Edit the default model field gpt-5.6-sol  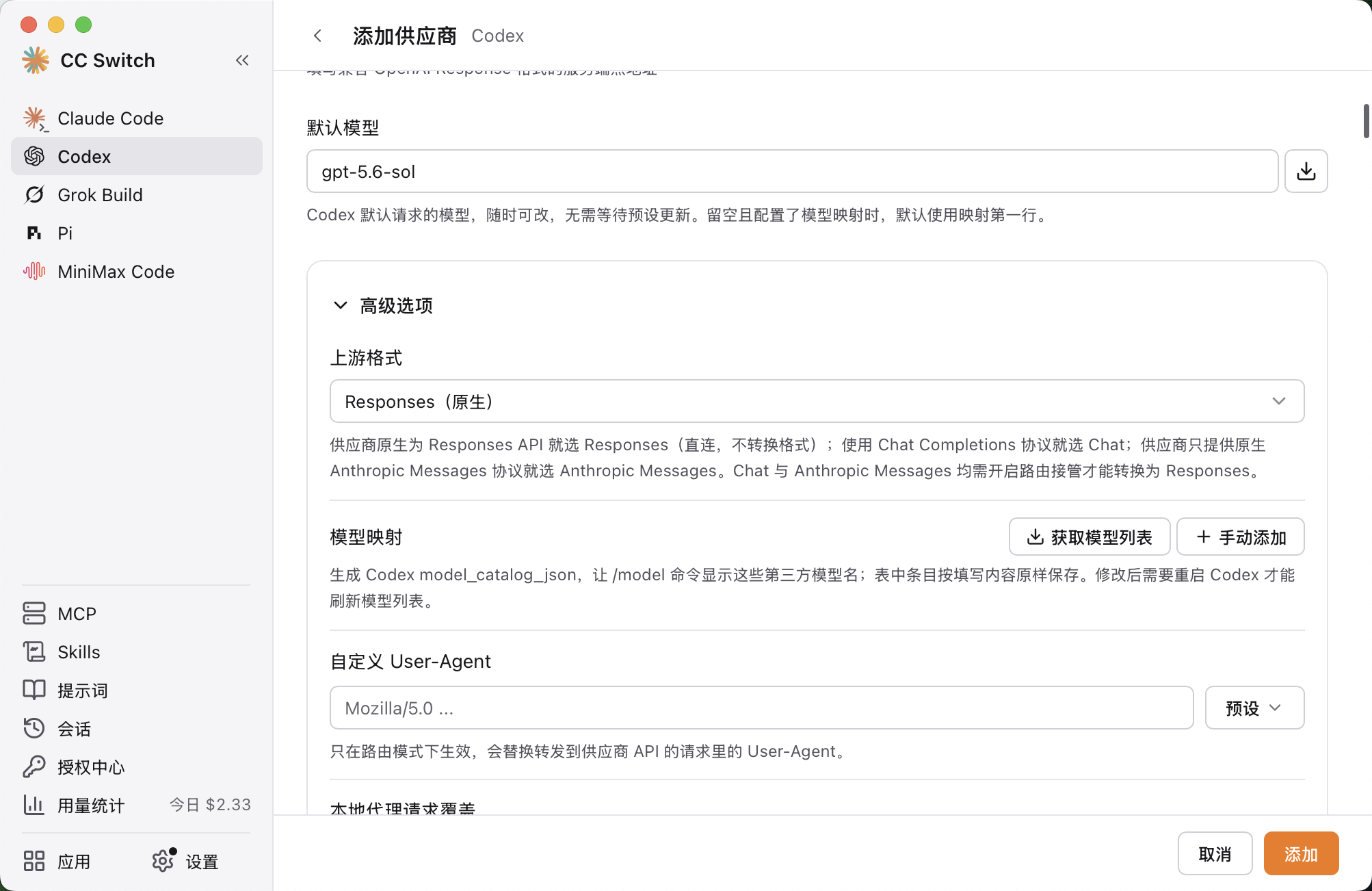pyautogui.click(x=792, y=171)
